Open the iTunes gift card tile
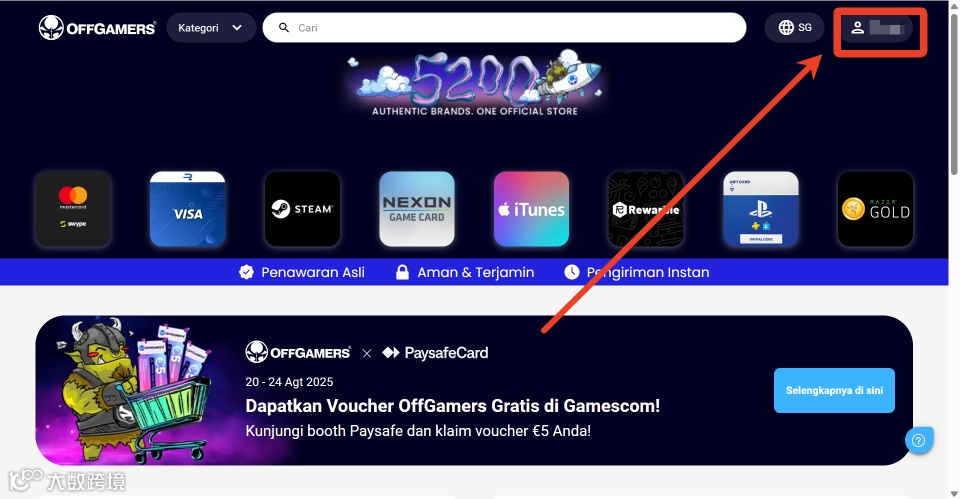Image resolution: width=960 pixels, height=499 pixels. click(531, 209)
